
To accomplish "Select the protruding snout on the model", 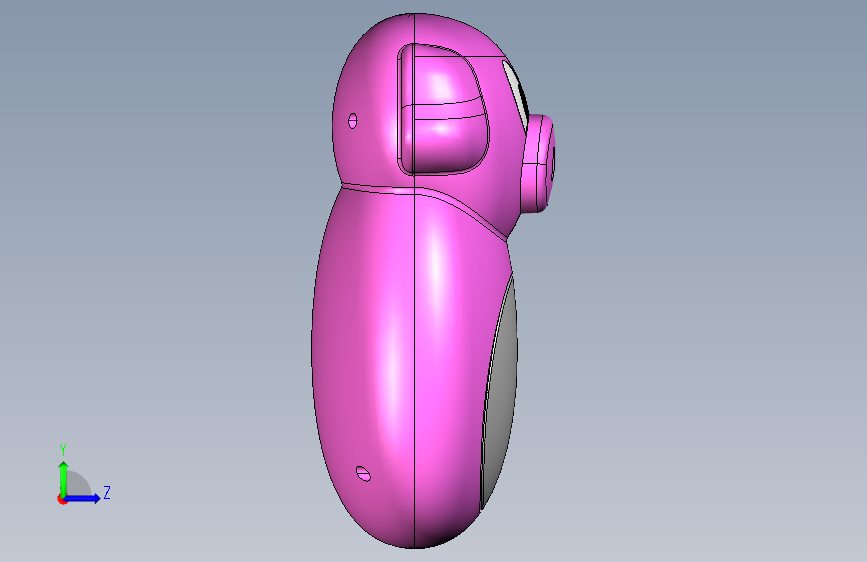I will tap(537, 163).
